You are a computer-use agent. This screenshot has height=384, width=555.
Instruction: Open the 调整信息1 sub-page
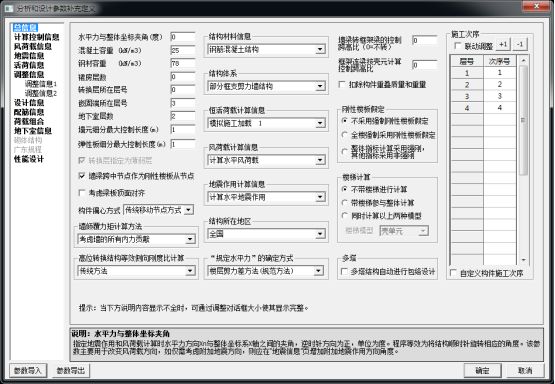click(41, 84)
